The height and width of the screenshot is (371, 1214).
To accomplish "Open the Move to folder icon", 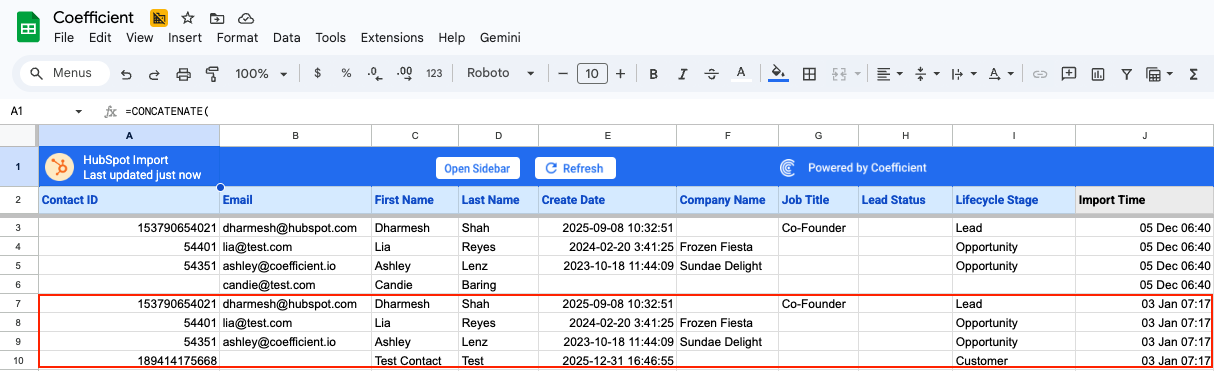I will click(x=217, y=18).
